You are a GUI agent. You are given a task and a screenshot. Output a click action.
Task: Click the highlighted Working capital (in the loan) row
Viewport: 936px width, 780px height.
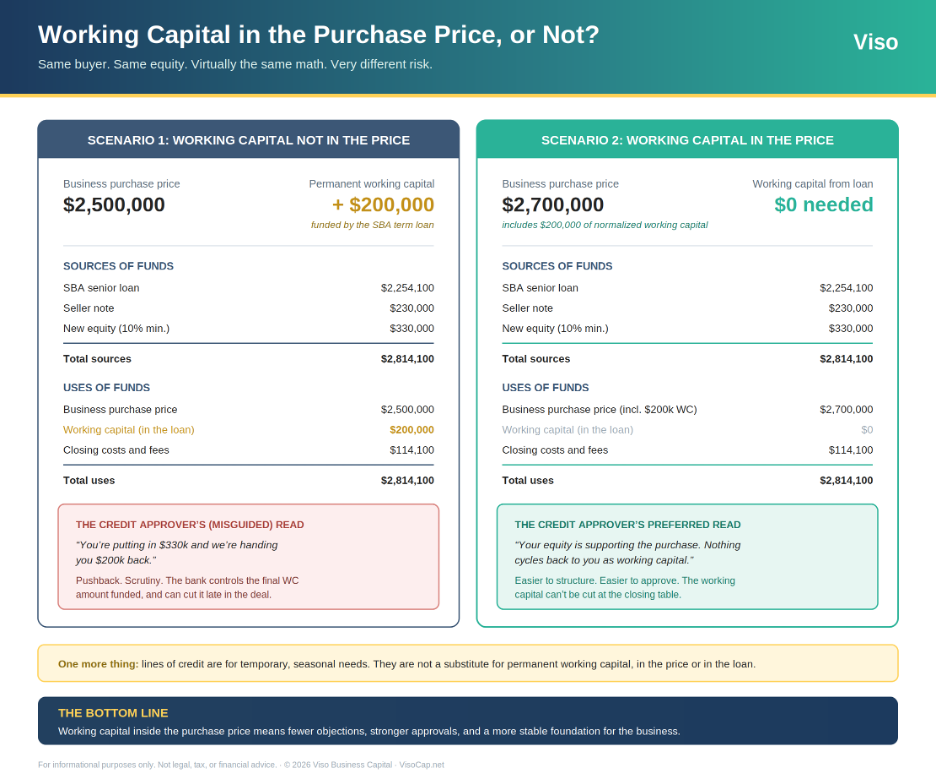(248, 430)
